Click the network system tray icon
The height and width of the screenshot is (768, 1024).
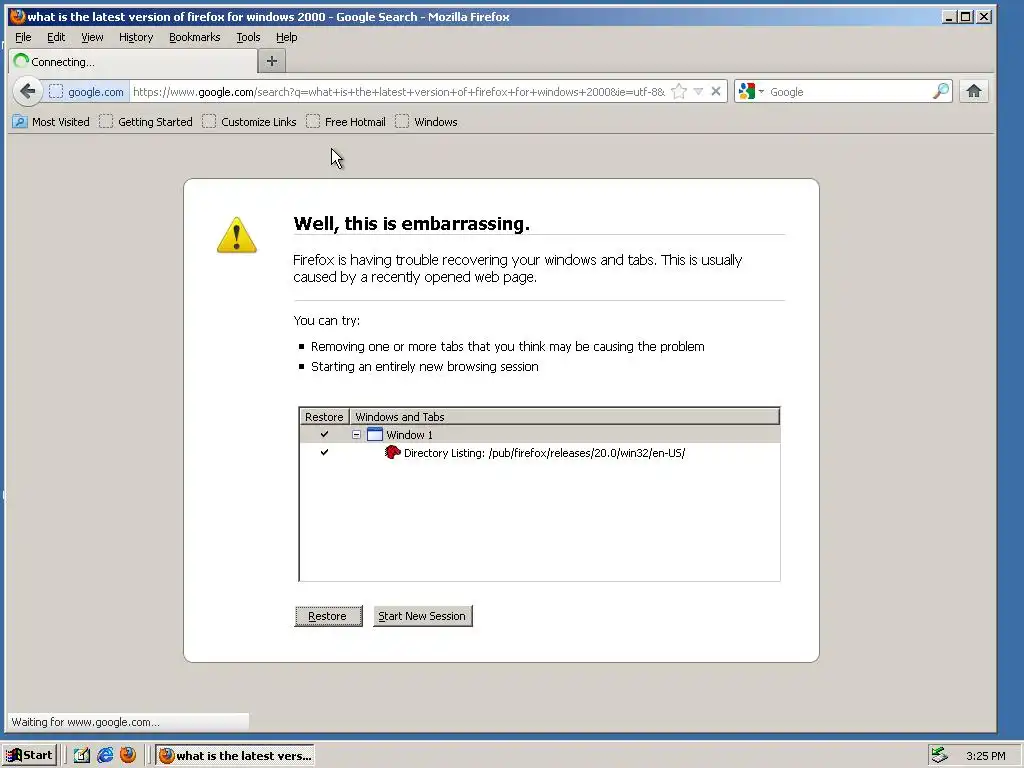coord(939,755)
